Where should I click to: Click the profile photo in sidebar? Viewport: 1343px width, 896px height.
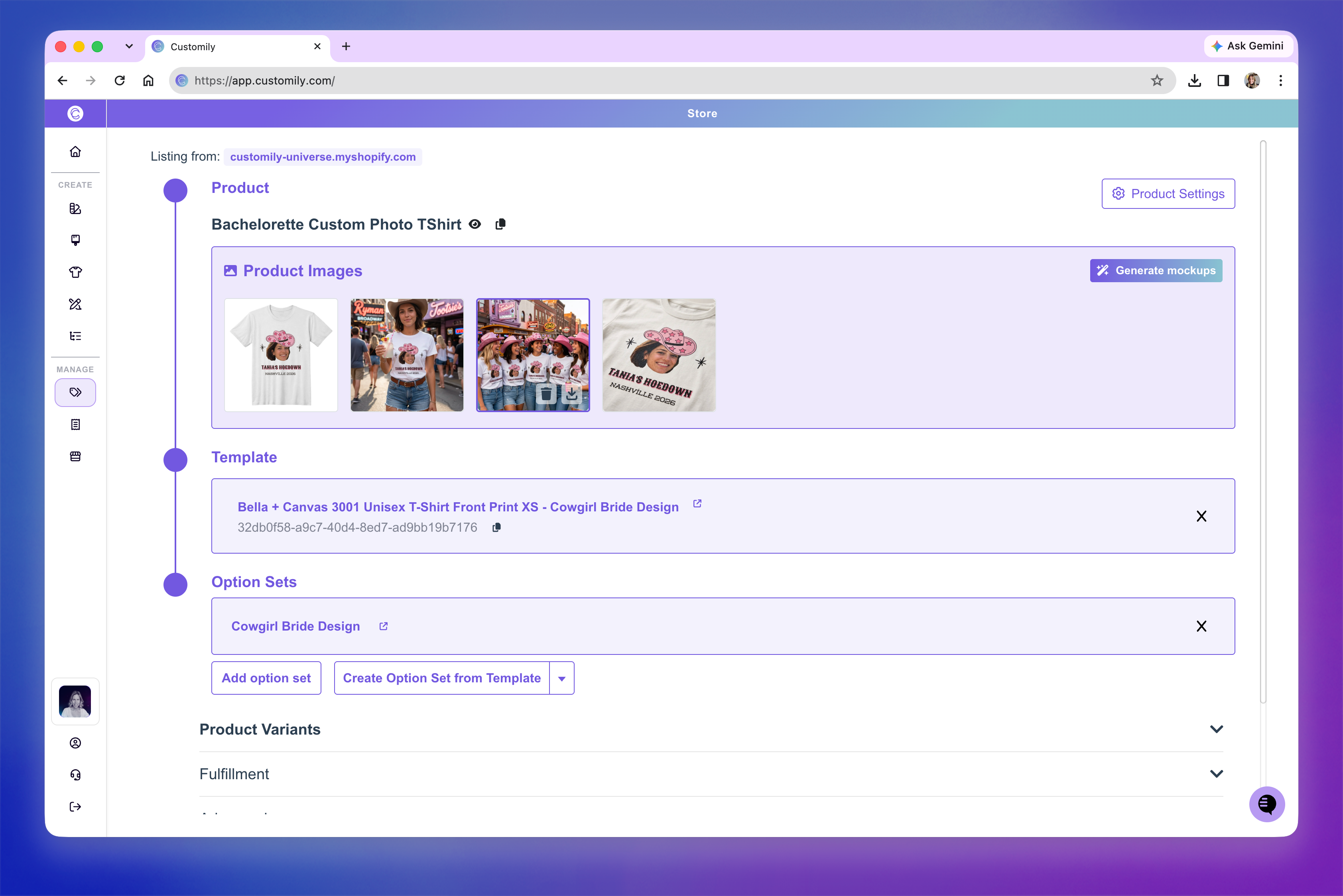click(x=75, y=701)
